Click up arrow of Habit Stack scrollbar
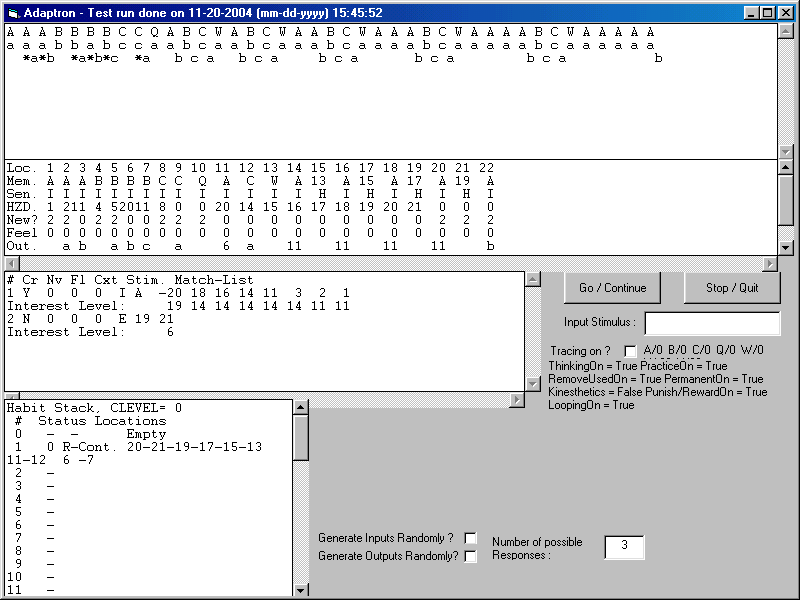 [x=301, y=407]
